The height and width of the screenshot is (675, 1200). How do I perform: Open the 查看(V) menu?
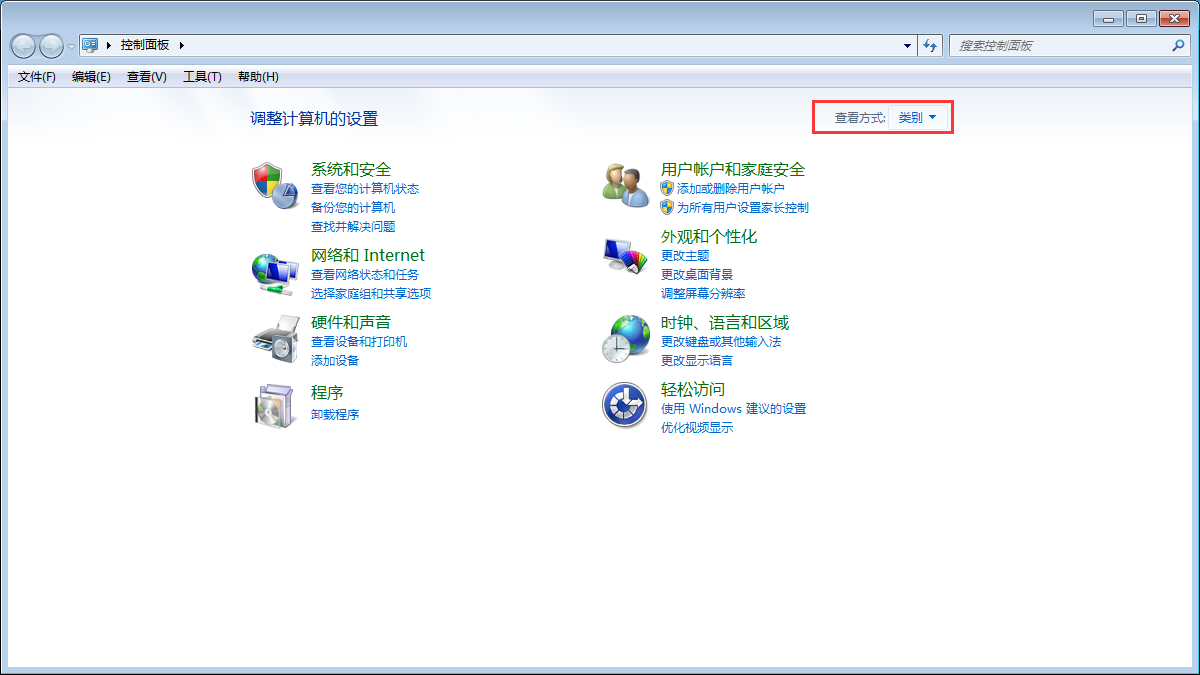coord(146,77)
